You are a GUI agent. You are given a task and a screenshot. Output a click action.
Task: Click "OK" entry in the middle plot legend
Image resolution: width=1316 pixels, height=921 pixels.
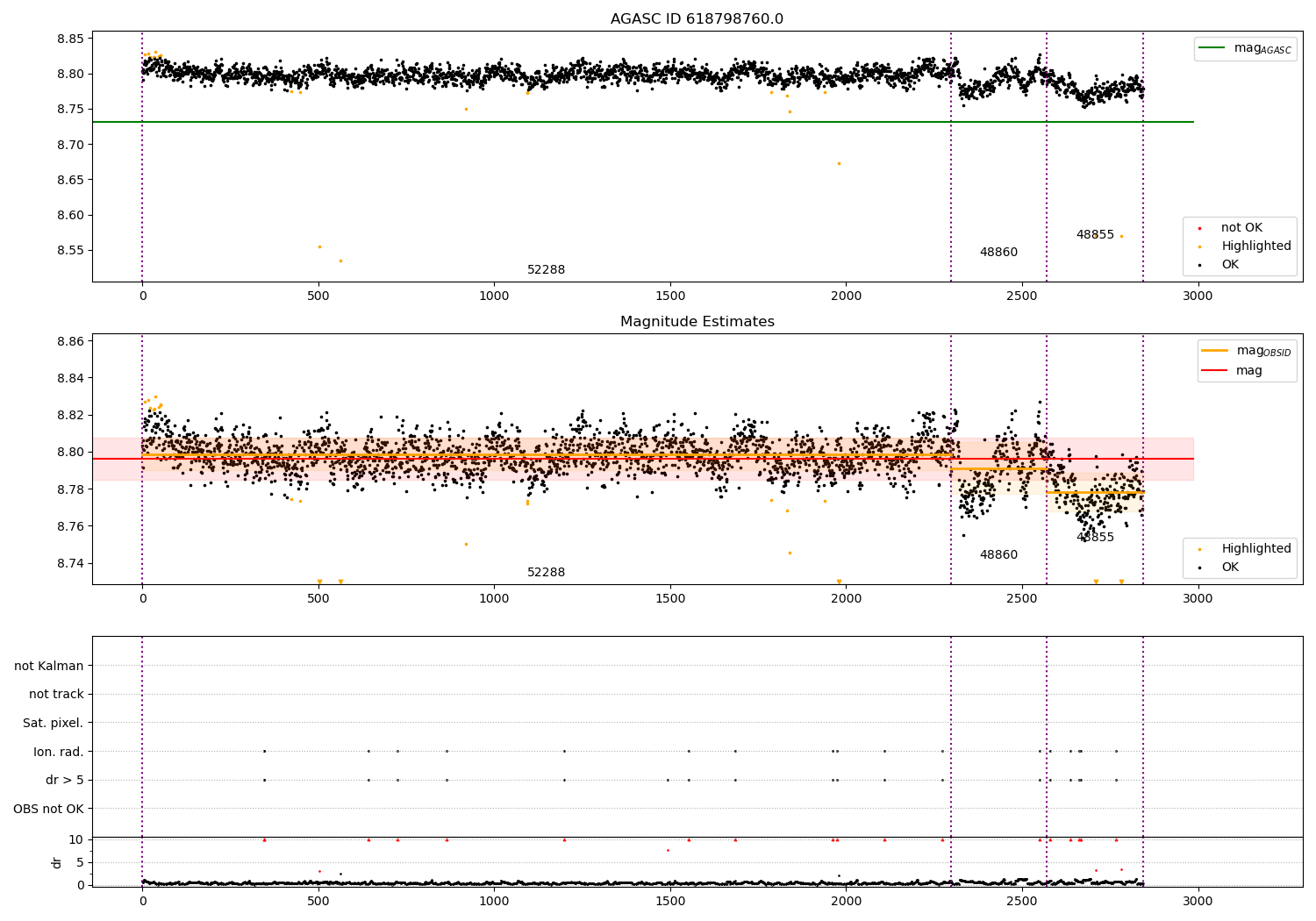pos(1230,568)
